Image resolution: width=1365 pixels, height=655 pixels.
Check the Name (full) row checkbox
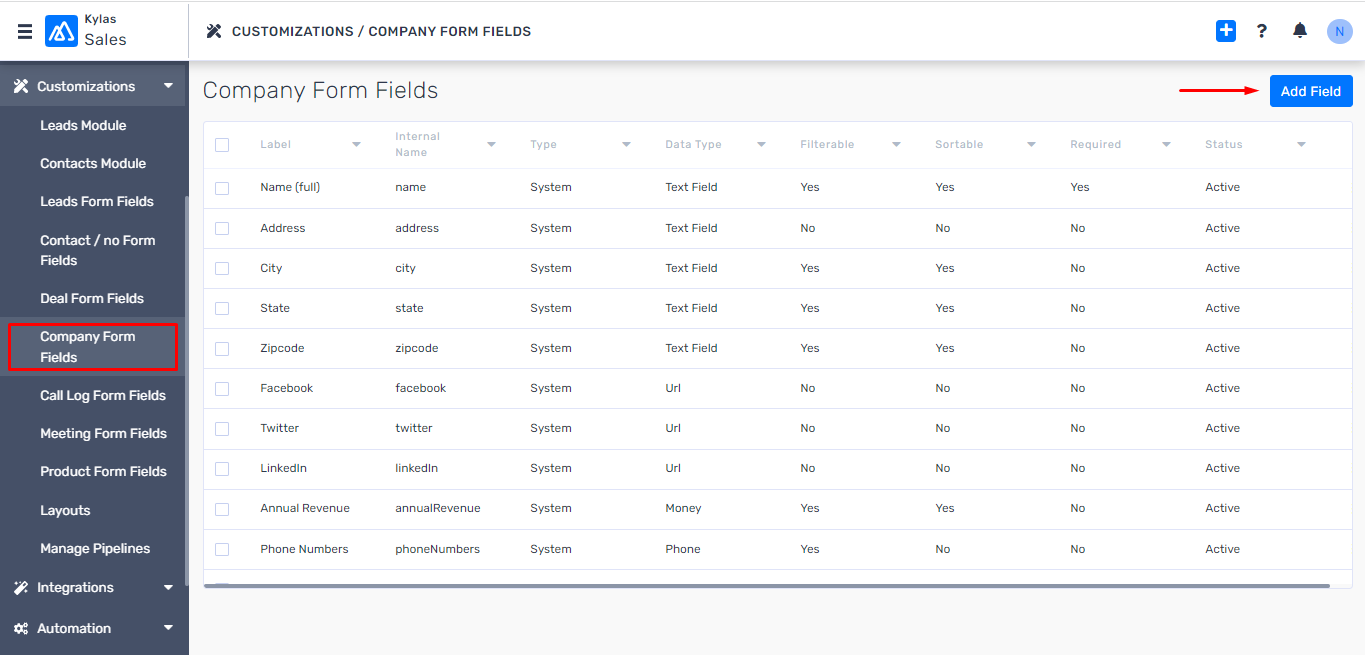(222, 188)
